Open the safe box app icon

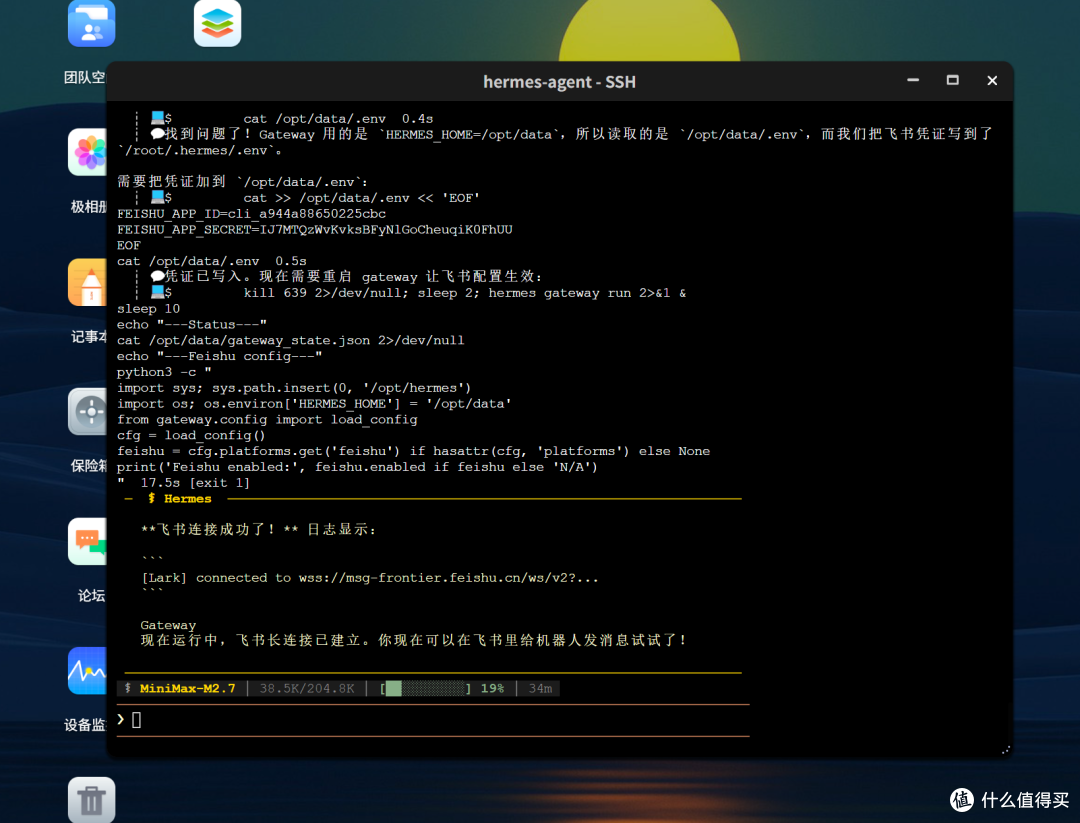tap(87, 411)
